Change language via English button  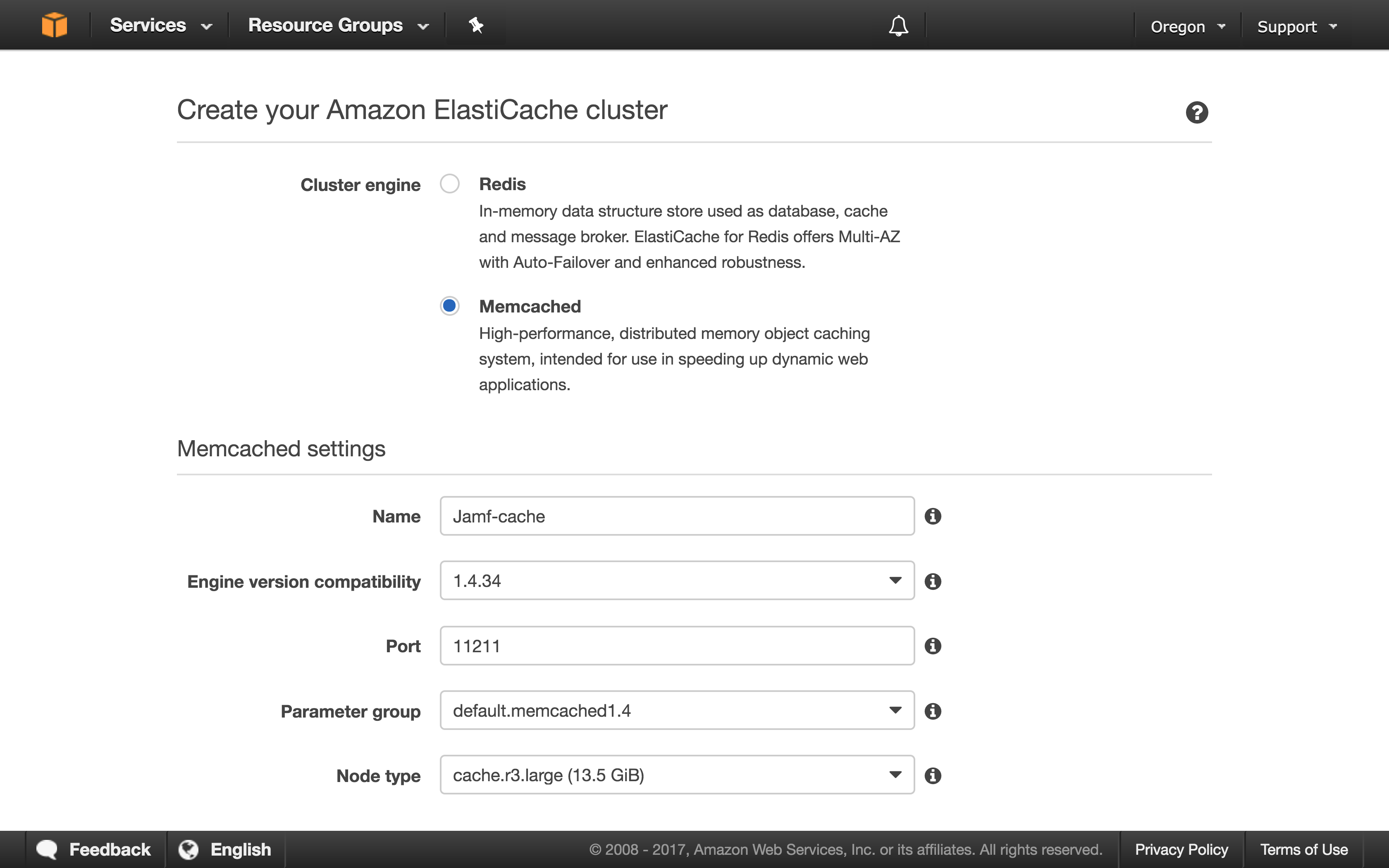(x=226, y=850)
